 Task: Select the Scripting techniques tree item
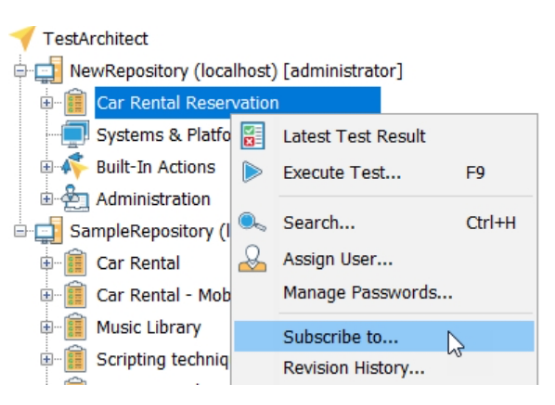[162, 360]
